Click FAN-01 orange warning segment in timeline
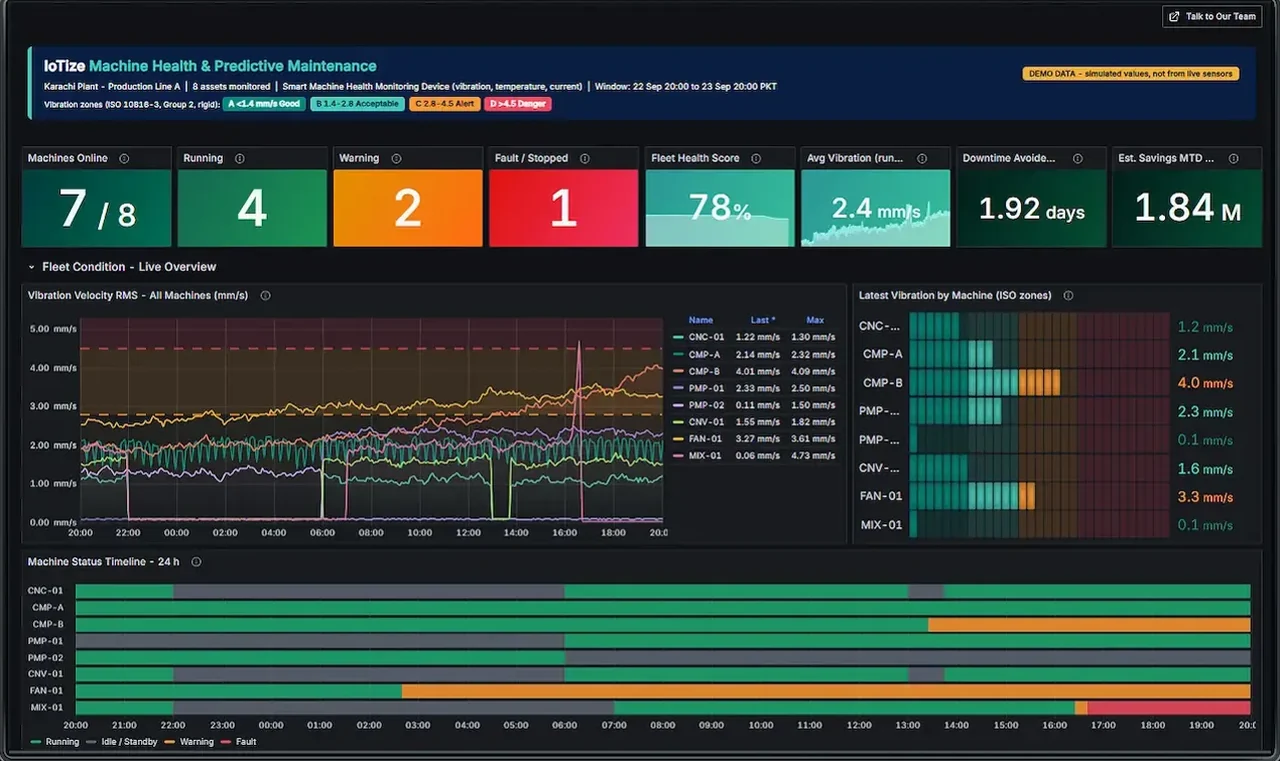The image size is (1280, 761). (x=826, y=691)
